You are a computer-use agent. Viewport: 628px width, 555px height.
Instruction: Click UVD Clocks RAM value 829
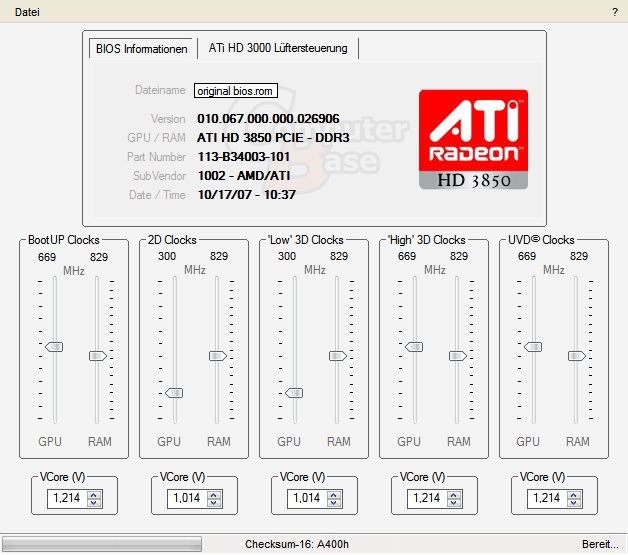pyautogui.click(x=579, y=256)
